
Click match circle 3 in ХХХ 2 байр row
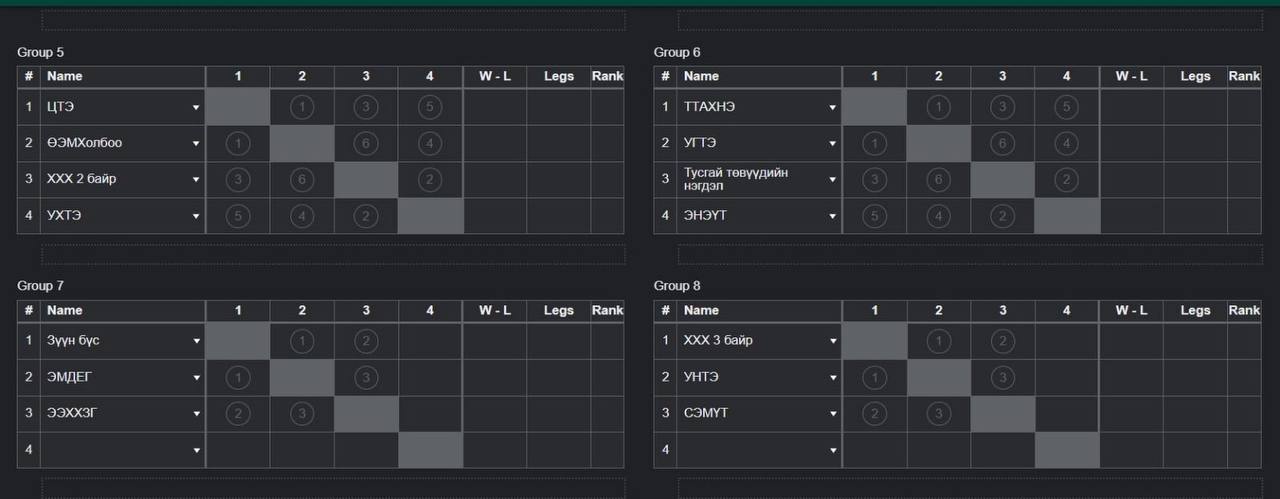238,180
